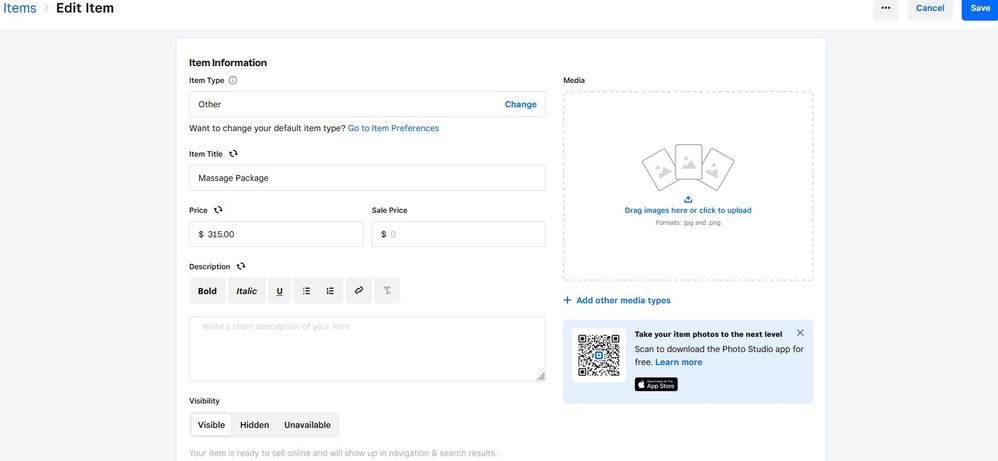The width and height of the screenshot is (998, 461).
Task: Set visibility to Unavailable
Action: coord(308,425)
